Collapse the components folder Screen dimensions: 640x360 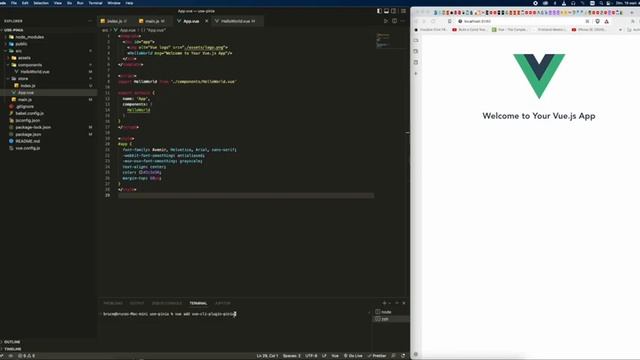click(30, 65)
